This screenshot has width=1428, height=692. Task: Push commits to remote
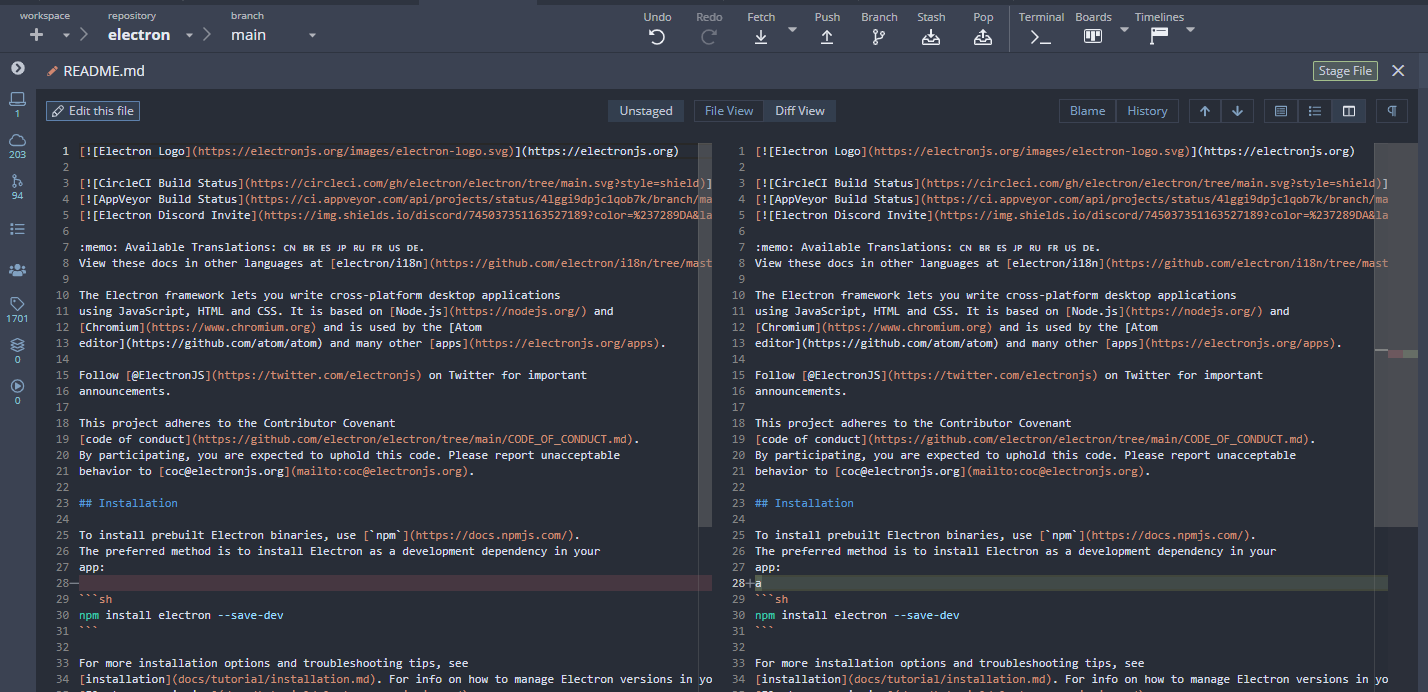[x=827, y=28]
